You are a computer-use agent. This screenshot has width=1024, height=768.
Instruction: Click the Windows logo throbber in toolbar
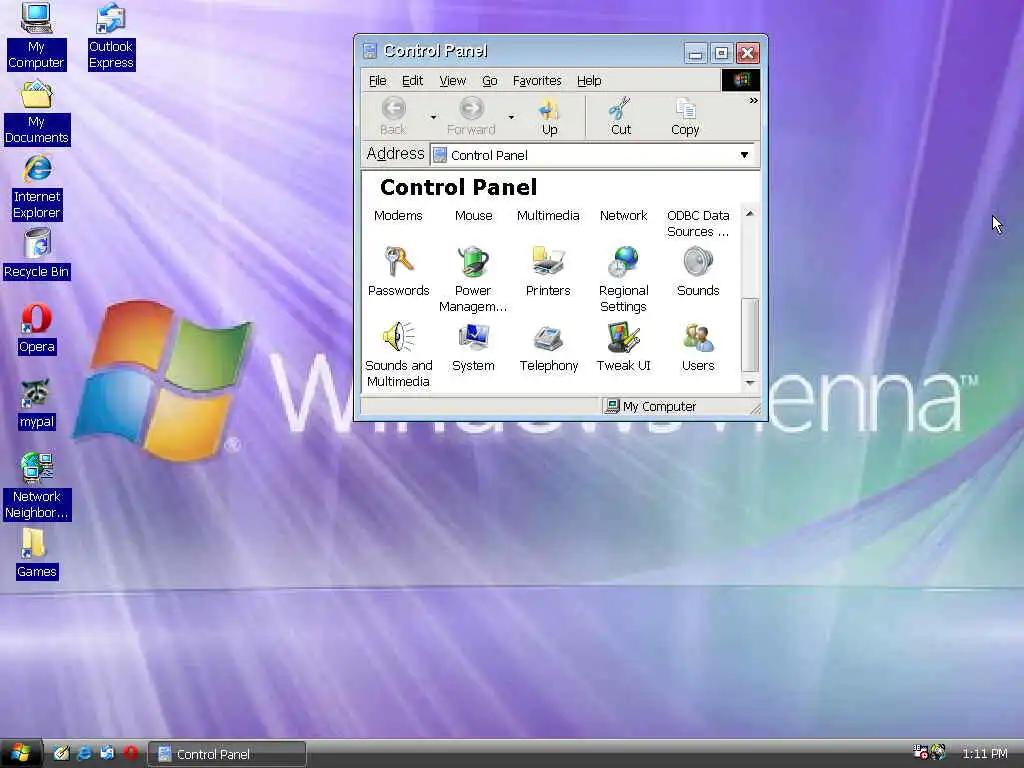point(741,80)
